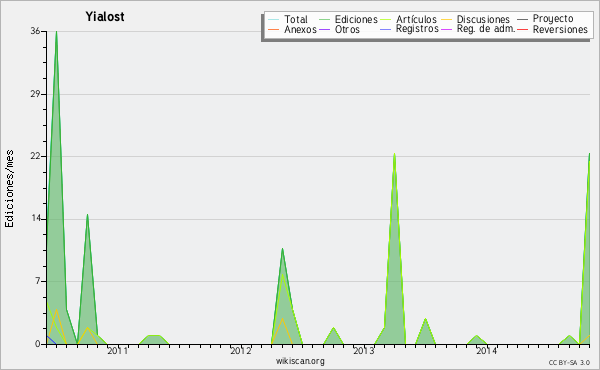Click the Ediciones legend entry
Screen dimensions: 600x370
coord(348,19)
